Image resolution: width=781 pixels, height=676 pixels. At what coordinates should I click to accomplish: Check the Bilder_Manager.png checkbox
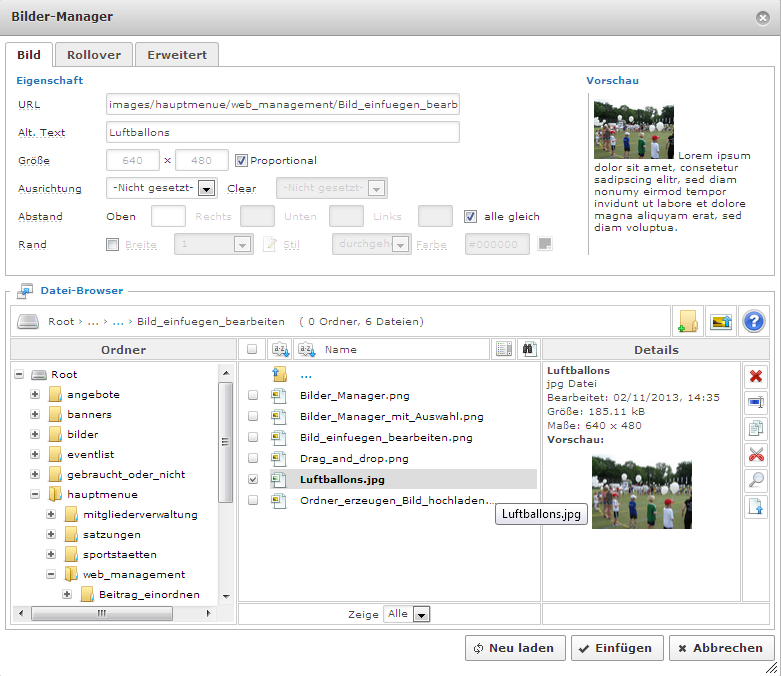[x=253, y=395]
